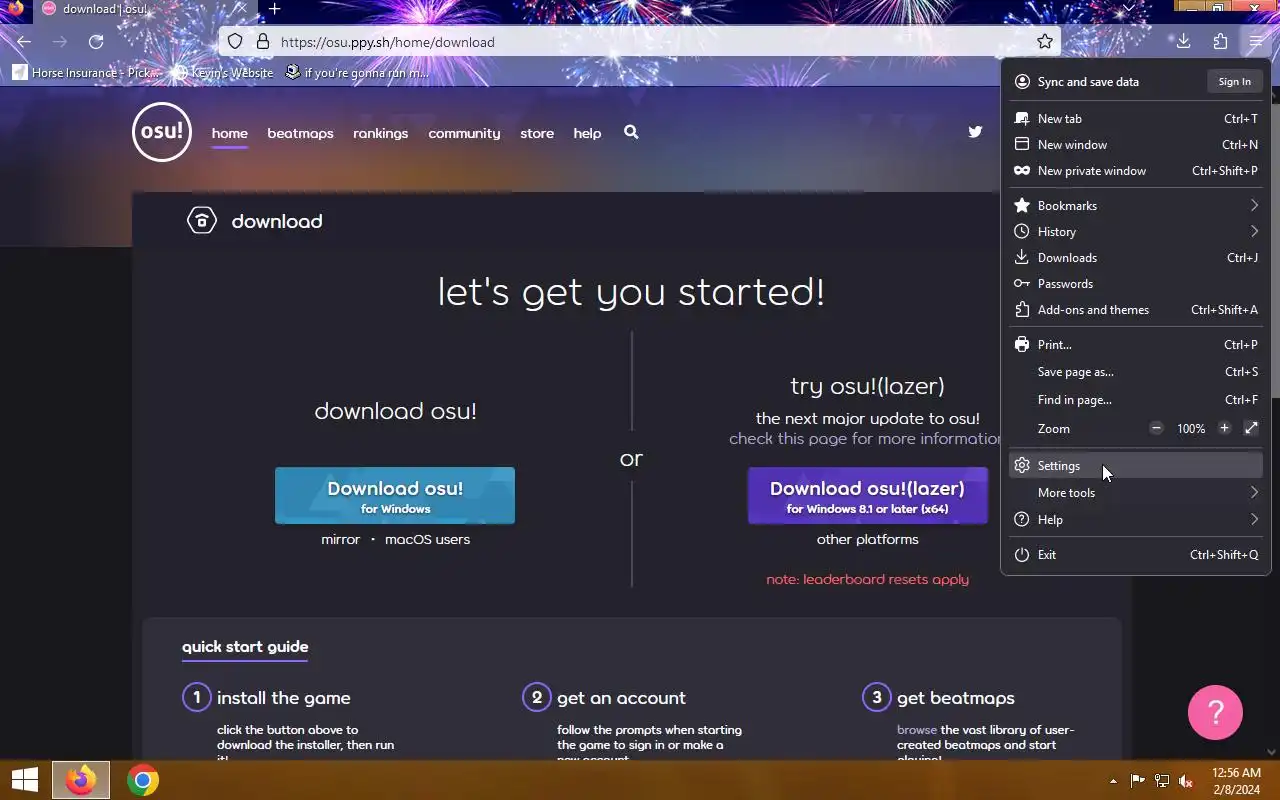
Task: Select New window menu item
Action: (x=1136, y=144)
